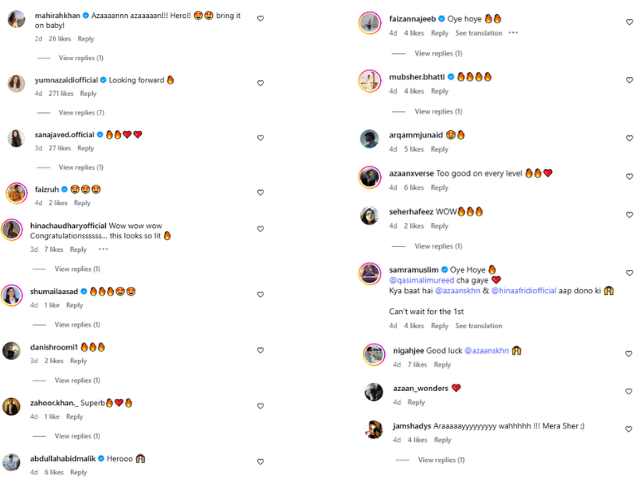Open more options next to faizannajeeb's See translation
640x480 pixels.
[513, 33]
